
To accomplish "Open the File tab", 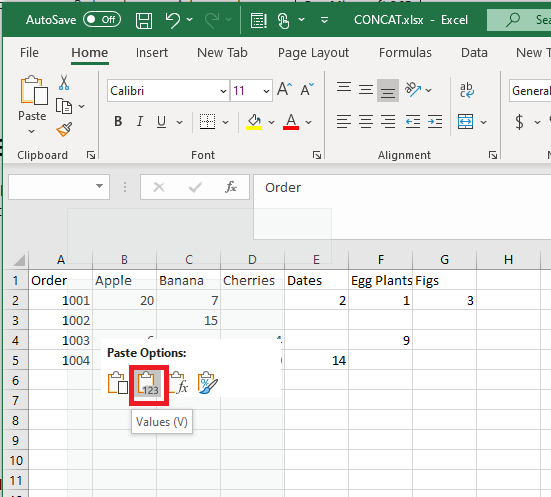I will [x=29, y=53].
